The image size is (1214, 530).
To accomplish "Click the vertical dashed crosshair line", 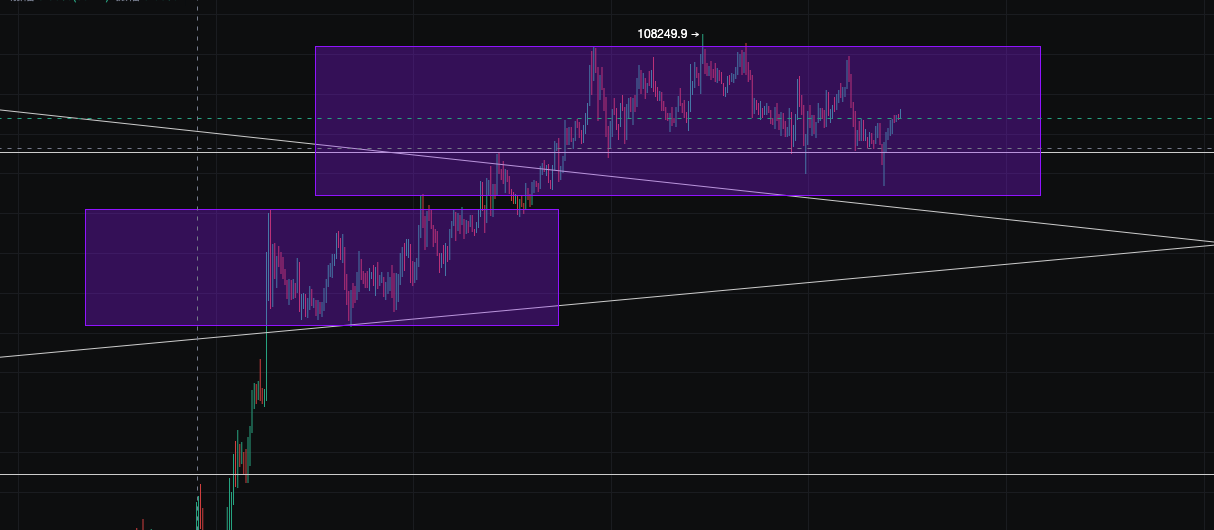I will click(197, 420).
